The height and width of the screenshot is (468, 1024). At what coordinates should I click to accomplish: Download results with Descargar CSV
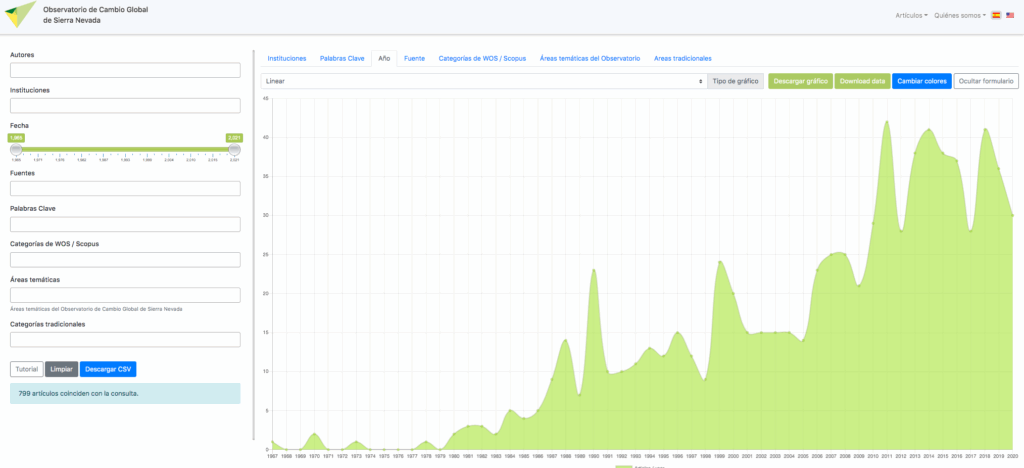point(108,369)
